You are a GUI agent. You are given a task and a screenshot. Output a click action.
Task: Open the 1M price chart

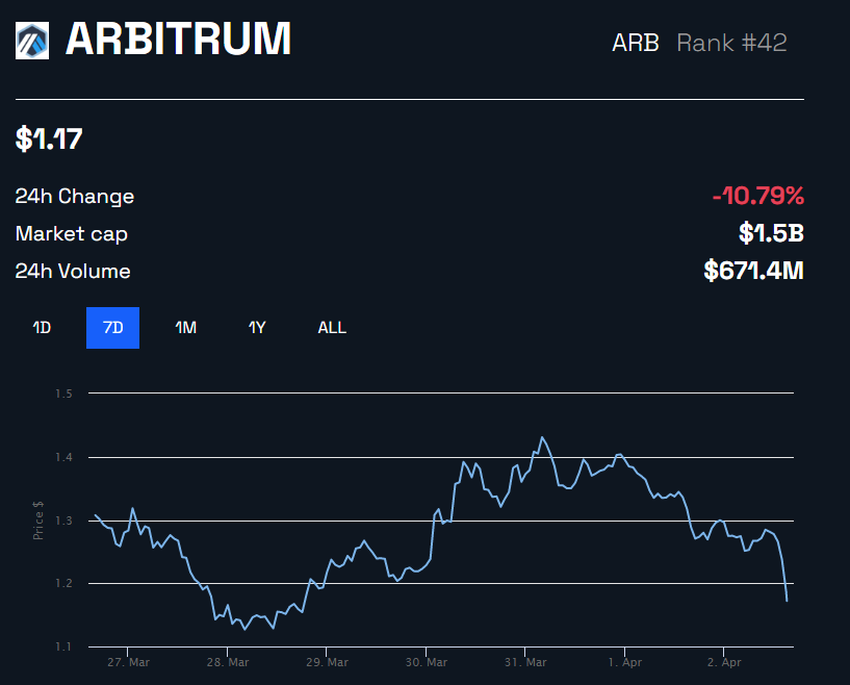[185, 327]
